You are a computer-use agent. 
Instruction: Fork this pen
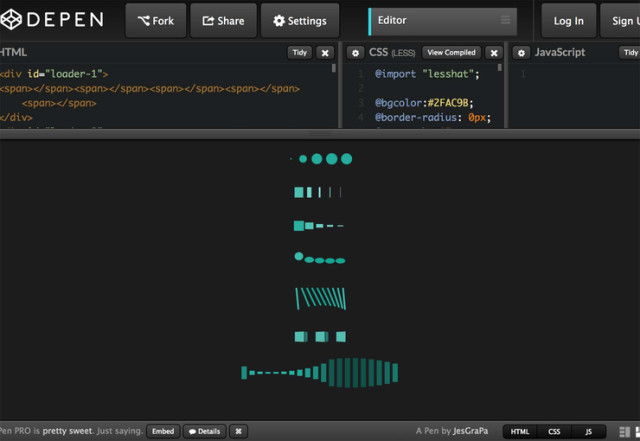click(156, 20)
